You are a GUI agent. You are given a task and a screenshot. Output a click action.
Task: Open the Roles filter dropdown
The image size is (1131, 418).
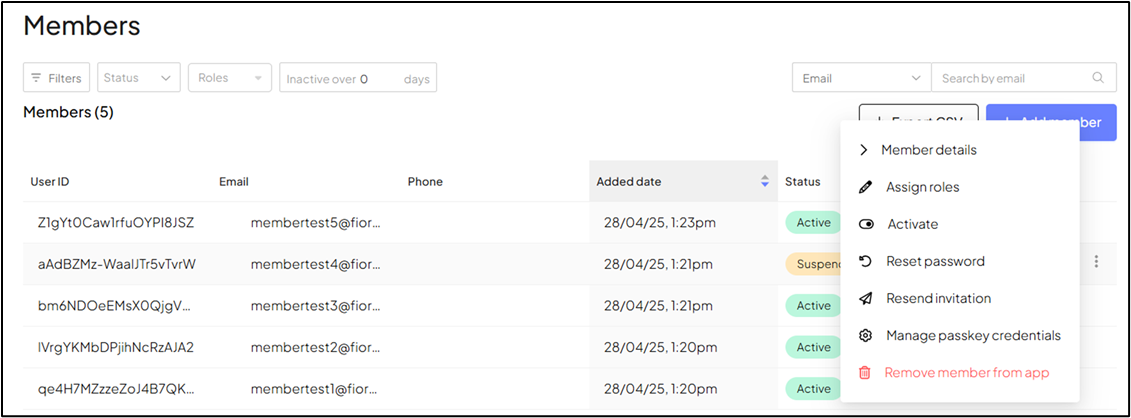coord(229,78)
